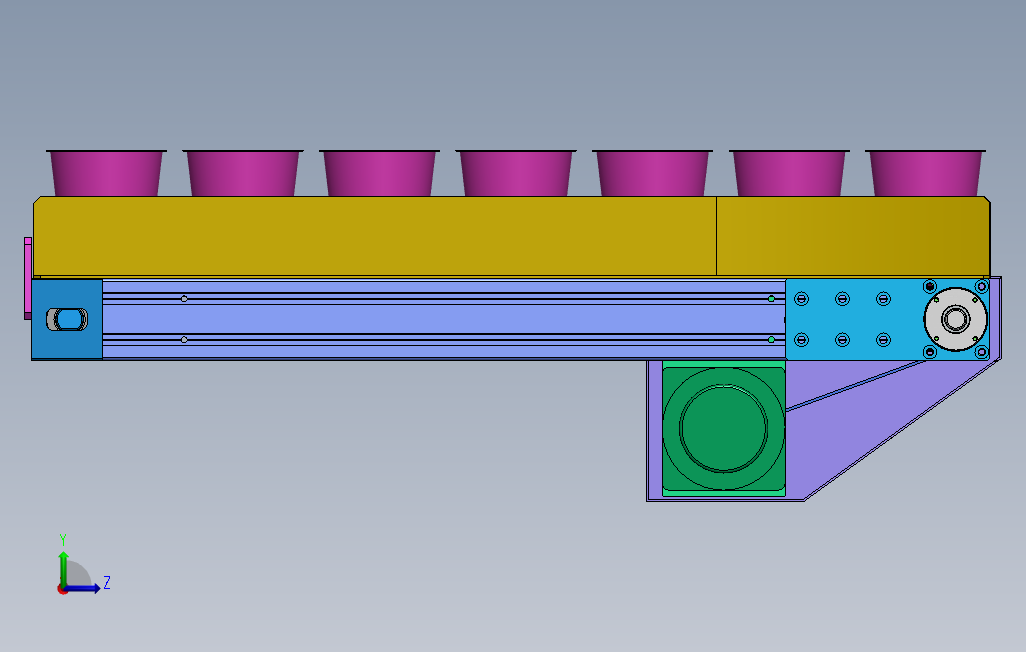Click the blue Z axis arrow
This screenshot has width=1026, height=652.
pos(83,589)
